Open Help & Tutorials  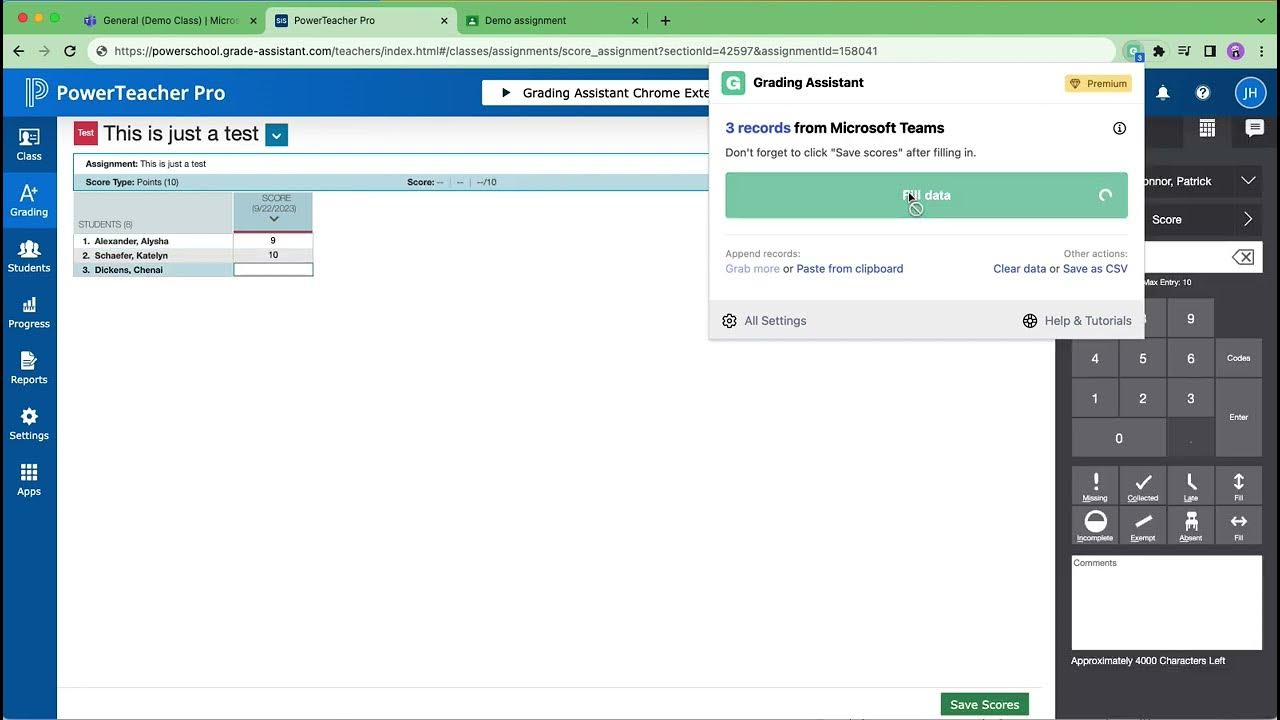click(1077, 321)
